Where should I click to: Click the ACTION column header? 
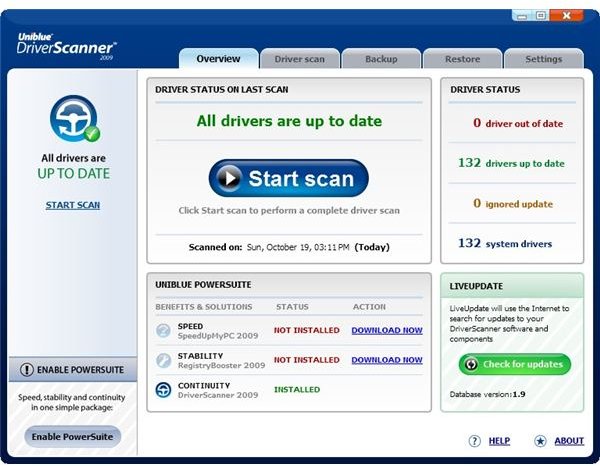click(369, 307)
